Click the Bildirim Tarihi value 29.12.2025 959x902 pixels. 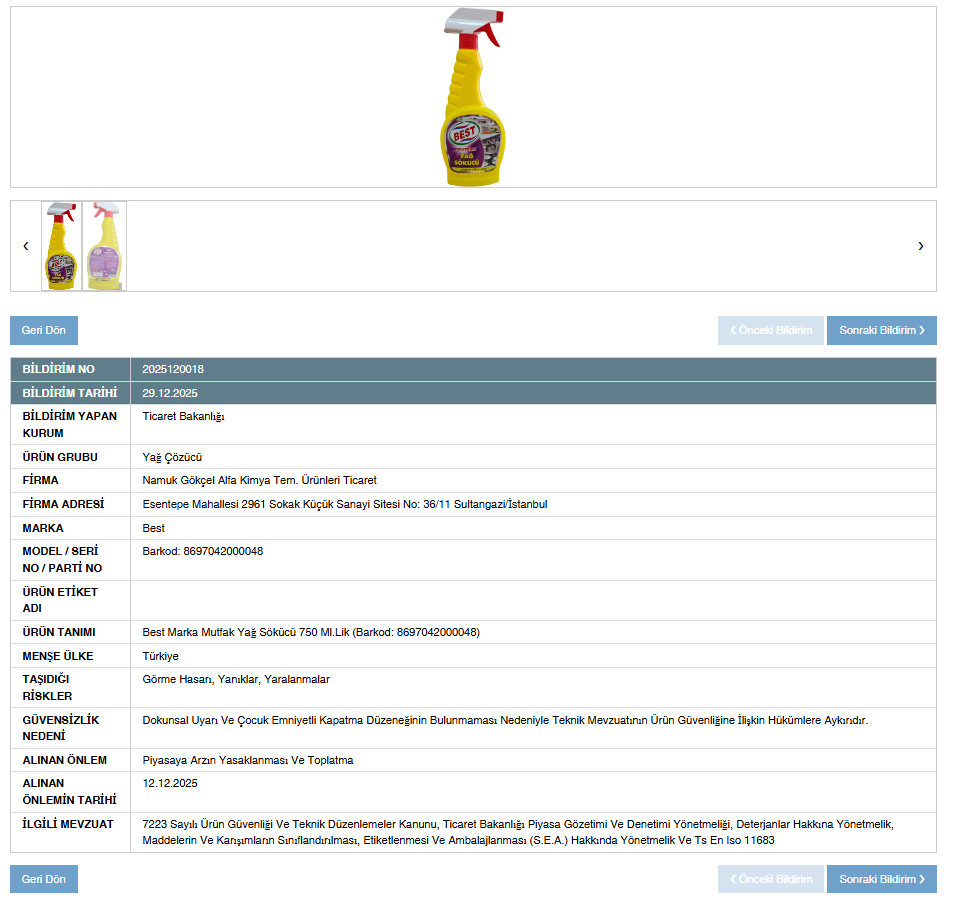[x=170, y=393]
